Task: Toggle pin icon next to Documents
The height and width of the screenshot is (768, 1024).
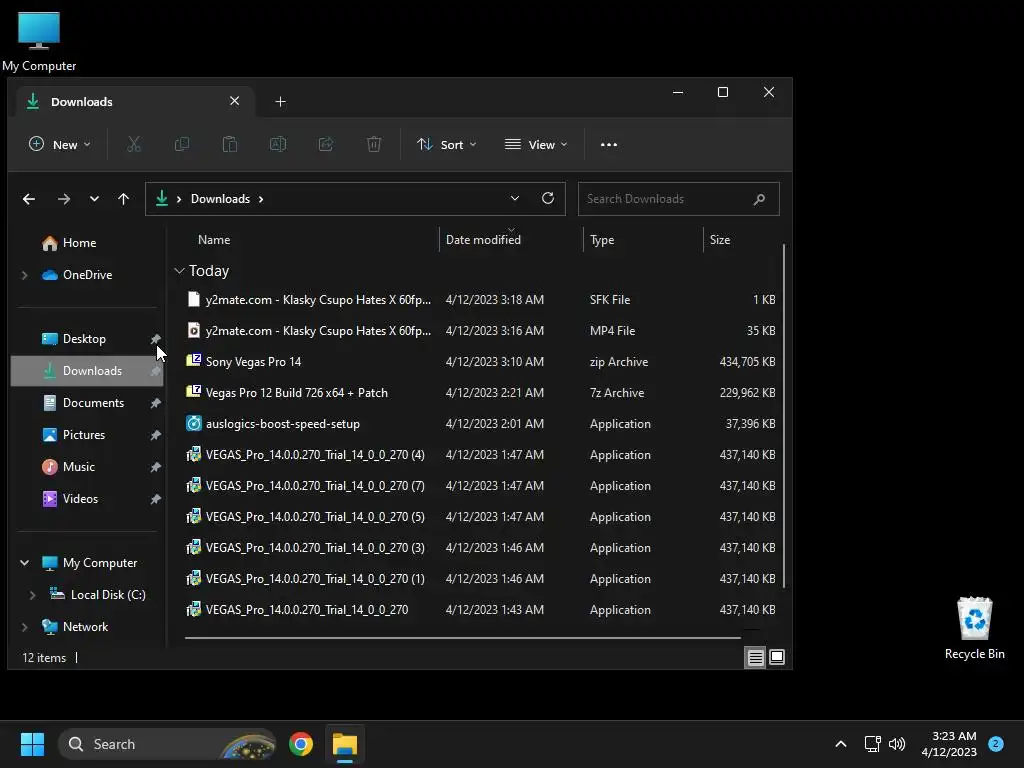Action: coord(155,403)
